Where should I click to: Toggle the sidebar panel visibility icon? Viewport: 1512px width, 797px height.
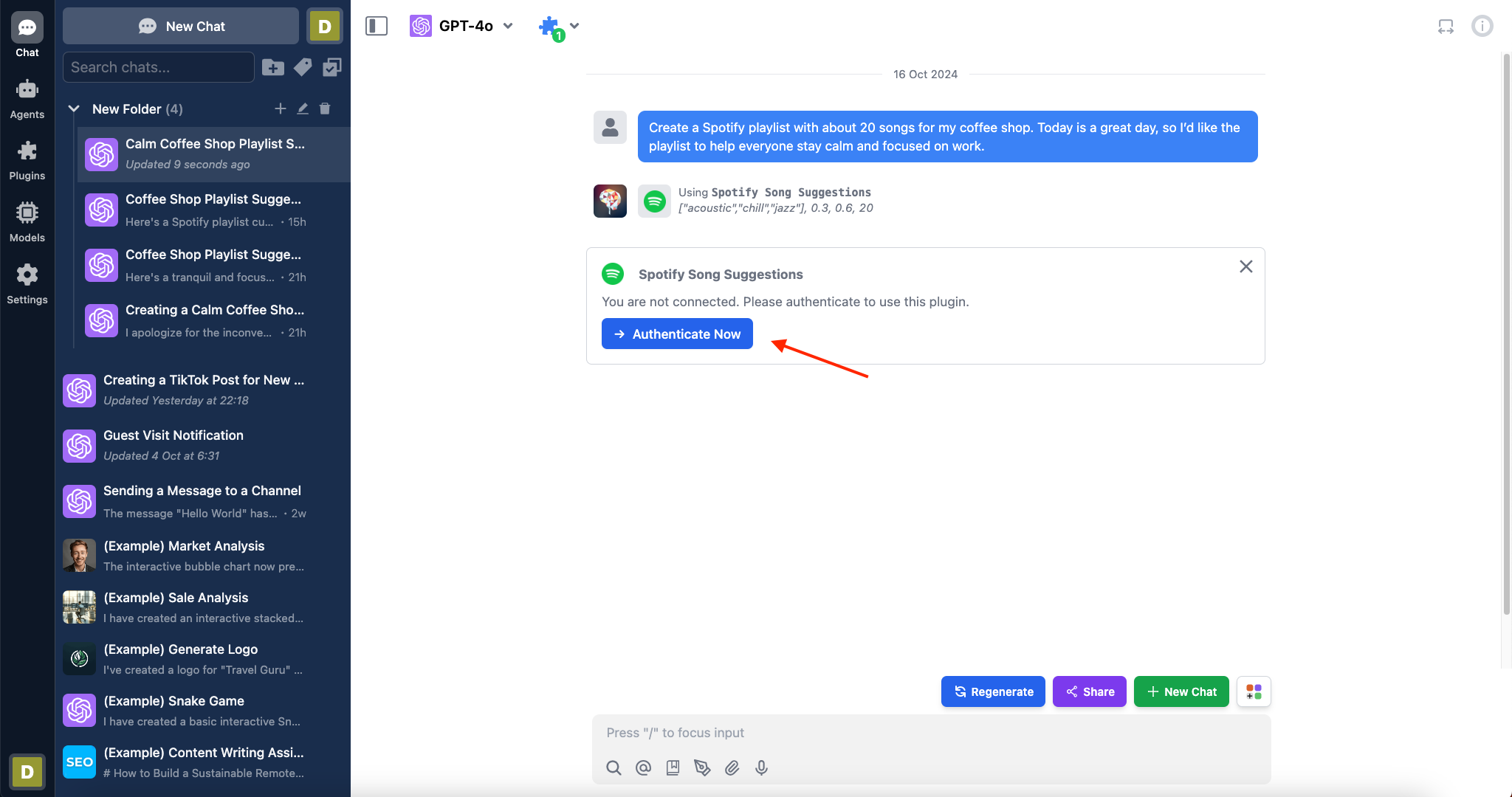tap(377, 26)
